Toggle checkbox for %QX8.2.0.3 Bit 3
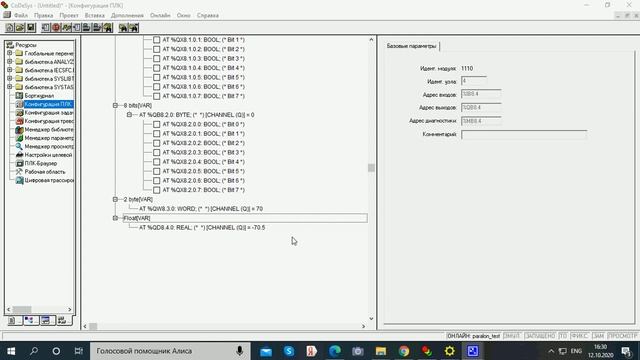Screen dimensions: 640x360 click(156, 152)
